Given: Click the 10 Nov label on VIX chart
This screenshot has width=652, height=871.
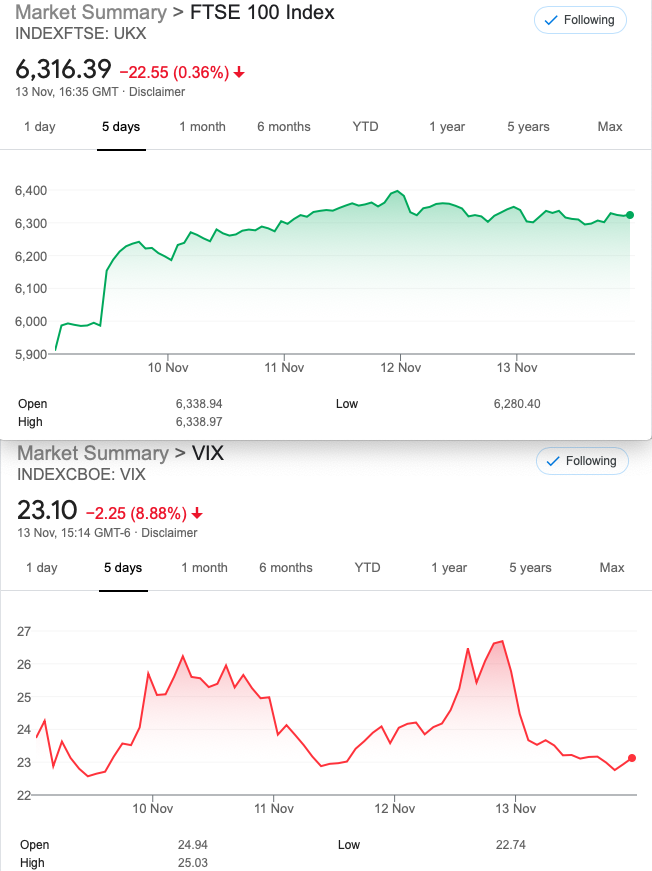Looking at the screenshot, I should coord(153,809).
